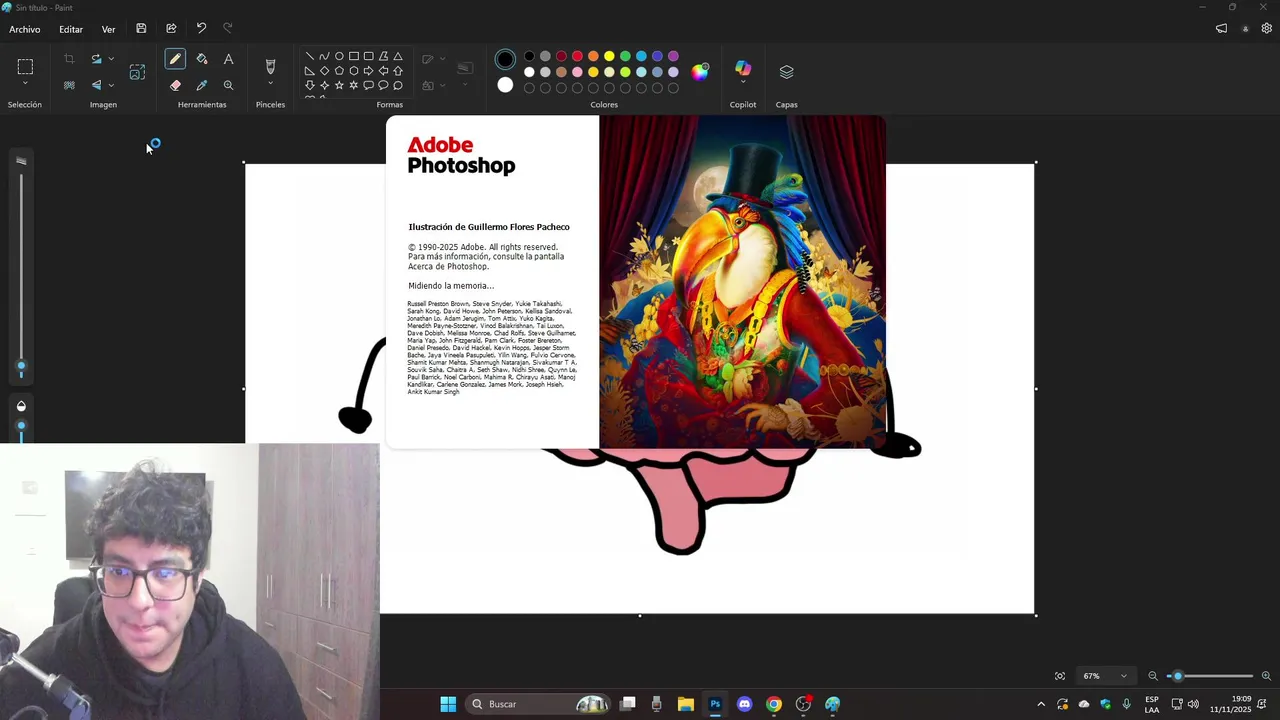Click the Undo arrow

(x=201, y=29)
